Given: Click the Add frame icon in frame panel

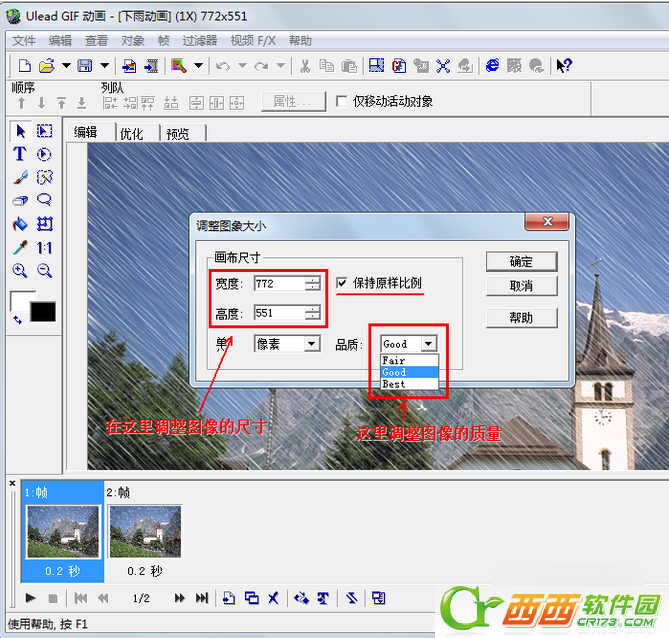Looking at the screenshot, I should [229, 598].
